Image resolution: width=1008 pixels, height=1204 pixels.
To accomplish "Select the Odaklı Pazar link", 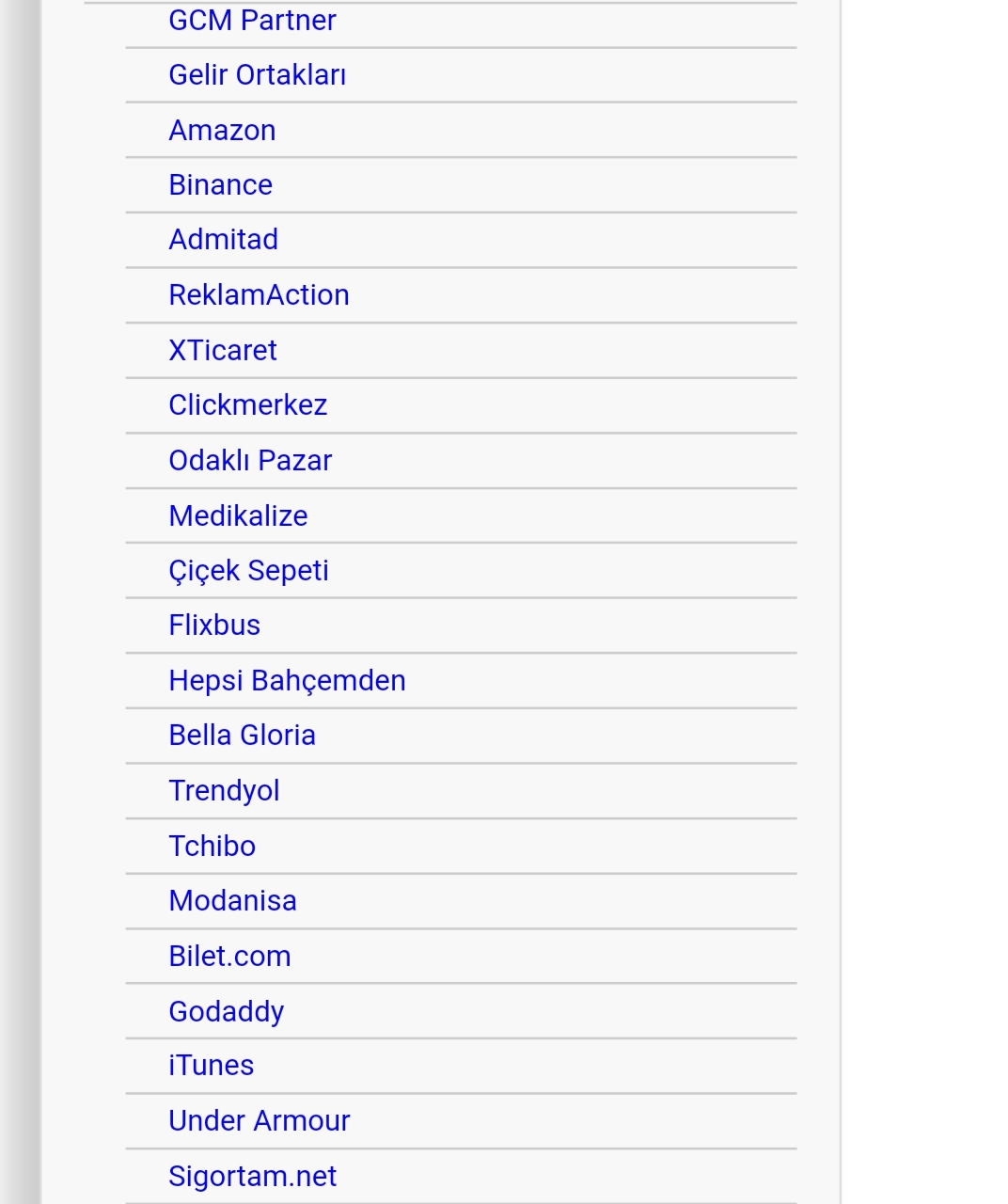I will tap(250, 461).
